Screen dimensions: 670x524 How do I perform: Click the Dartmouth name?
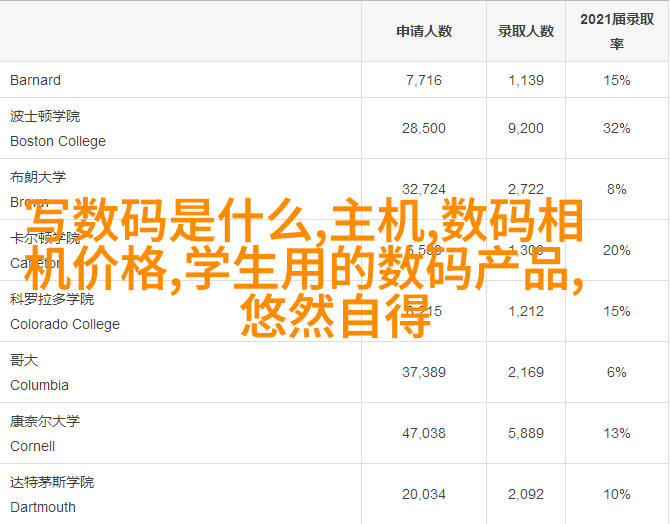pos(43,507)
